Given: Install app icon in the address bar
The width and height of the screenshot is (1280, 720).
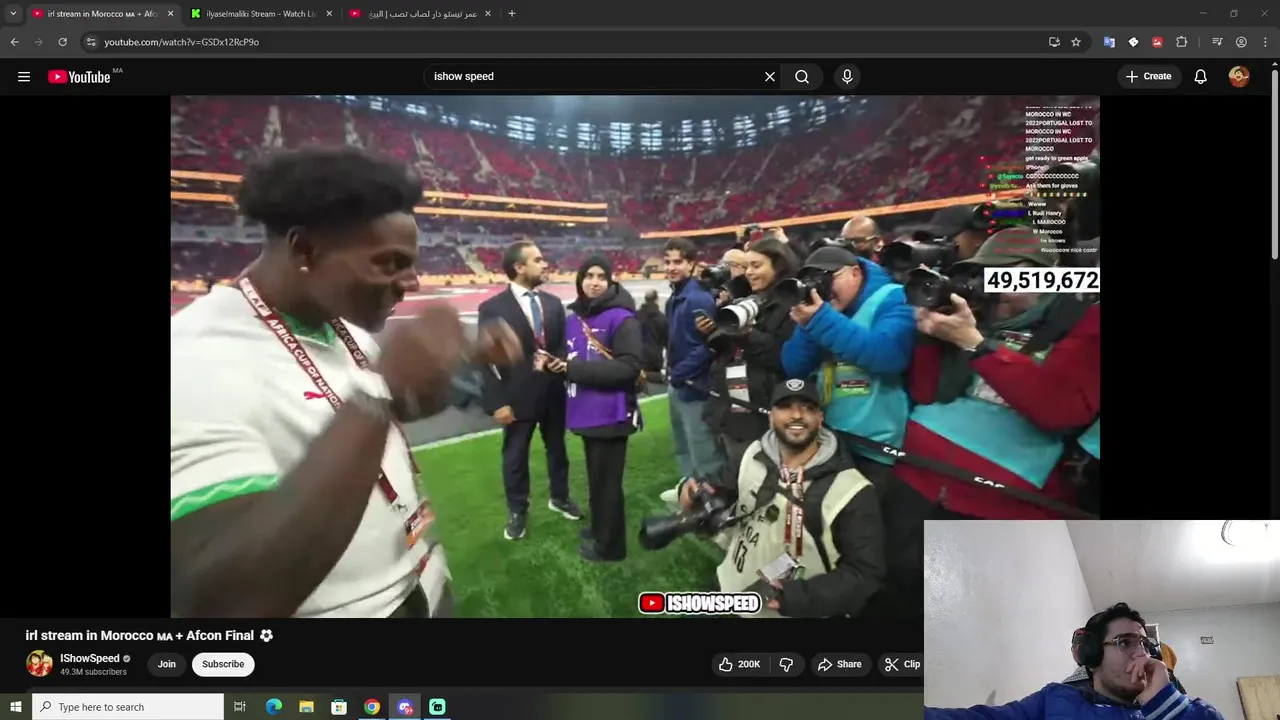Looking at the screenshot, I should (1054, 42).
